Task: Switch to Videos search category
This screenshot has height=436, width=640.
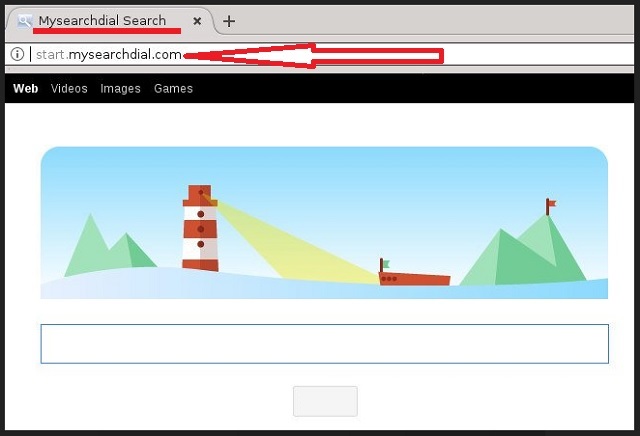Action: click(69, 89)
